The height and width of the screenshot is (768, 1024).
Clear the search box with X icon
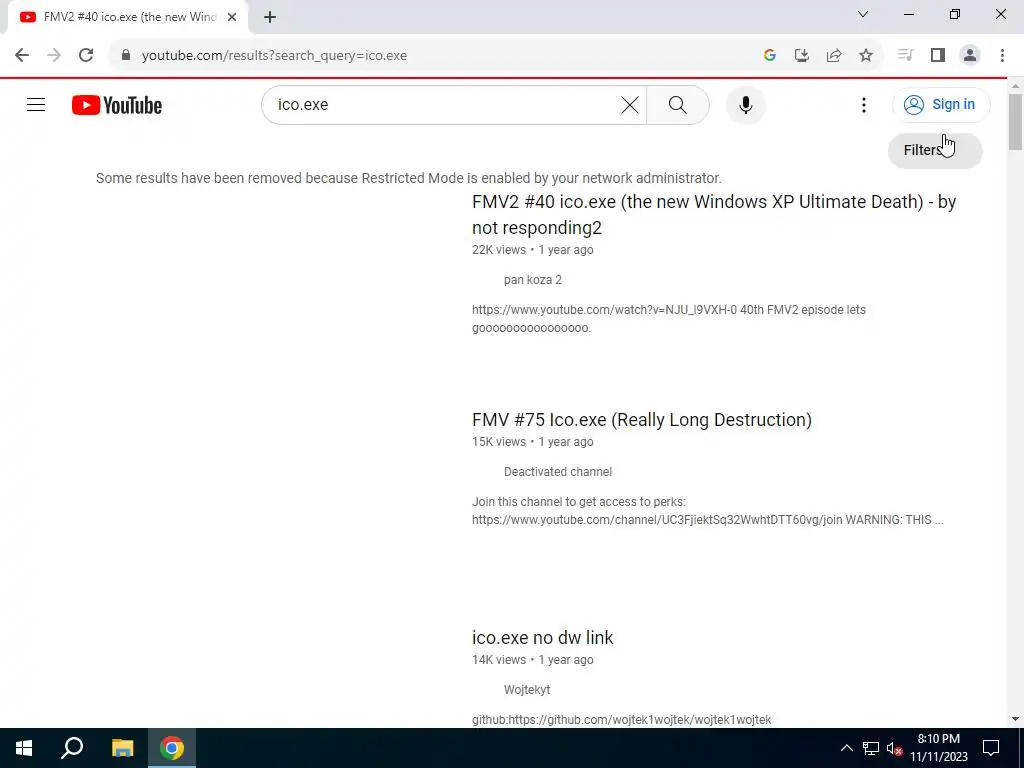point(630,104)
